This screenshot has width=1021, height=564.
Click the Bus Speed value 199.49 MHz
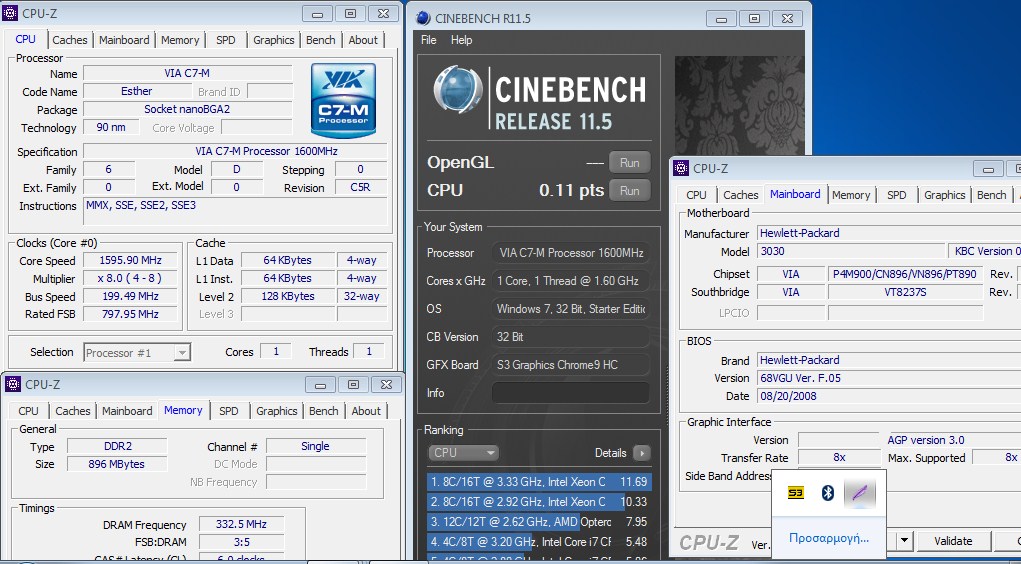130,296
